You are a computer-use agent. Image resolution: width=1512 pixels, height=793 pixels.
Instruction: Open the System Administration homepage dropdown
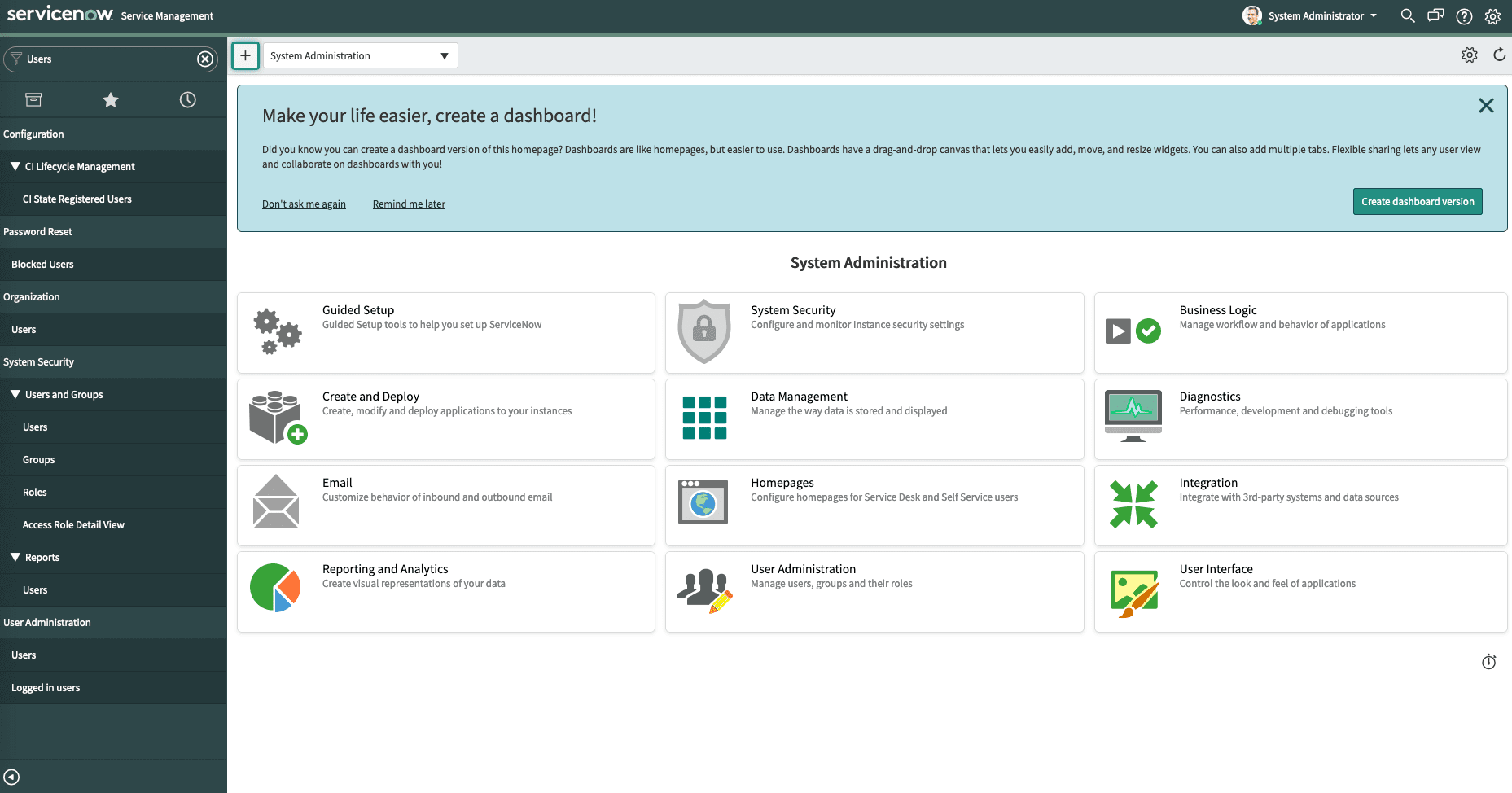click(x=360, y=56)
